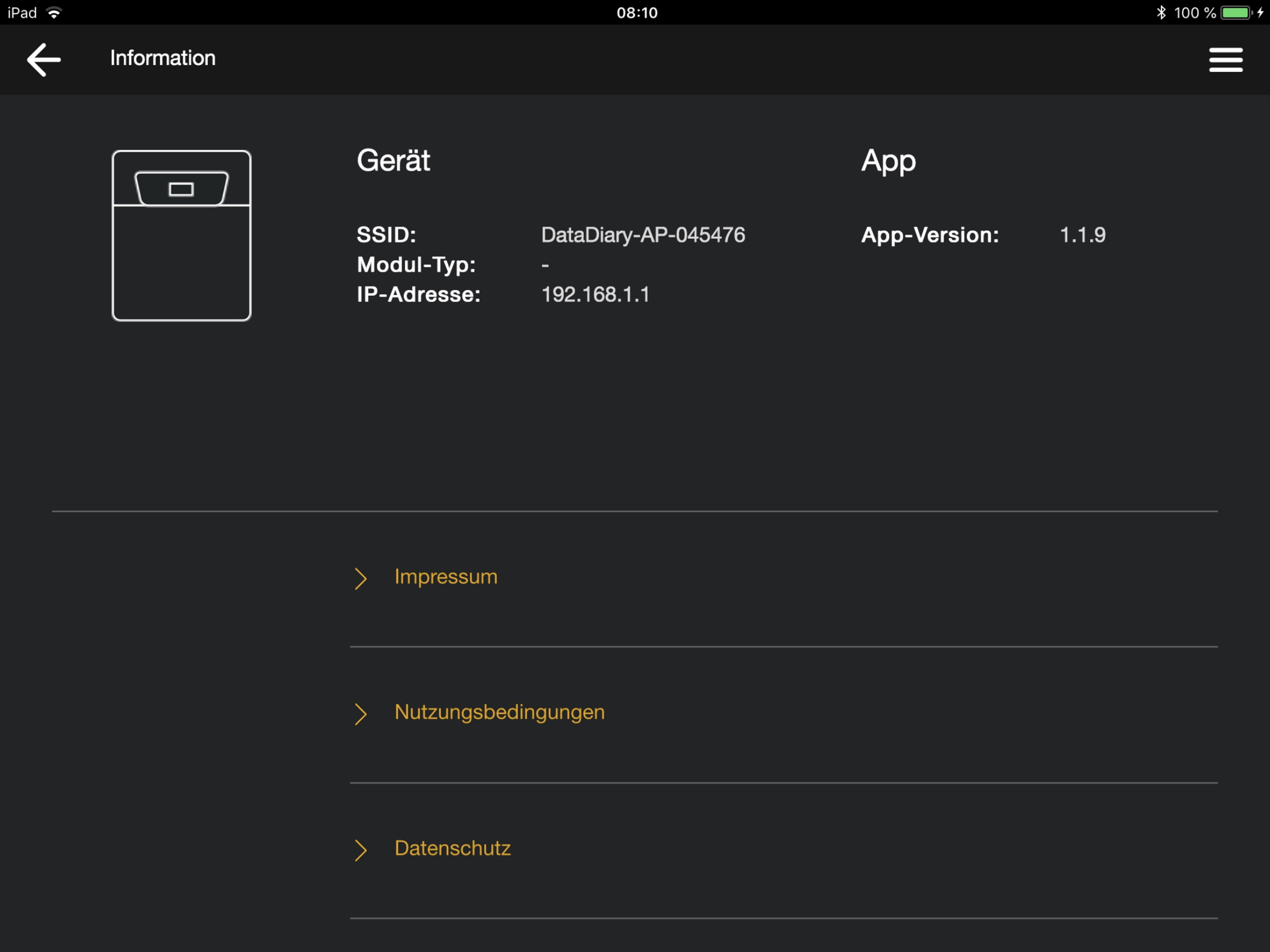Screen dimensions: 1270x952
Task: Open the hamburger menu icon
Action: (1225, 59)
